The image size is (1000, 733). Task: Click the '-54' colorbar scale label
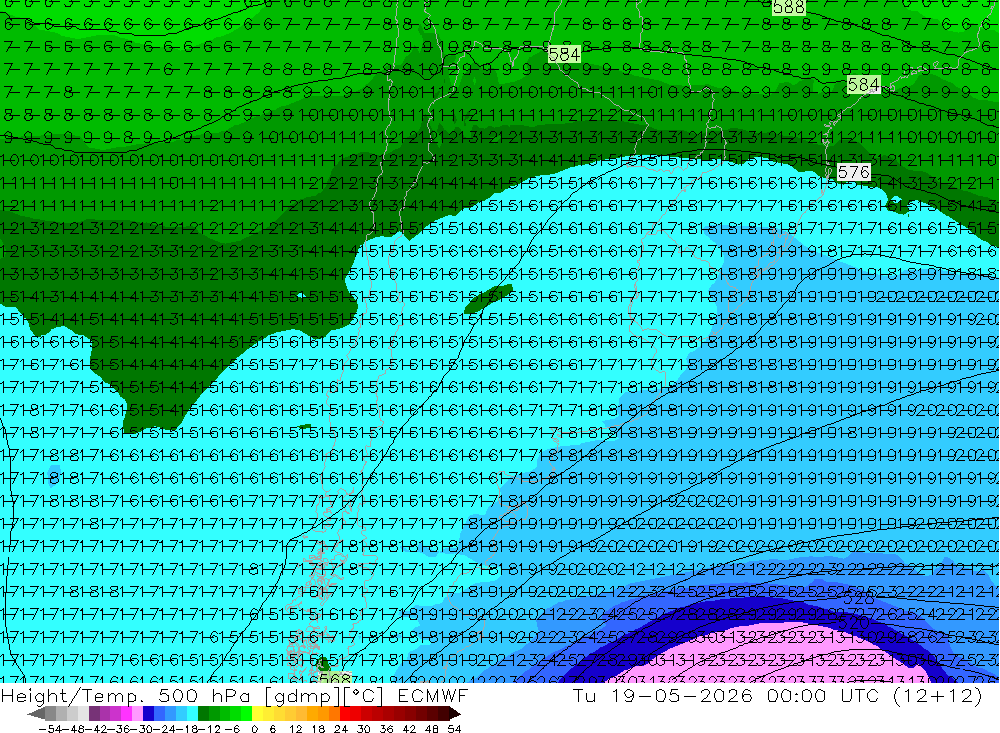coord(50,729)
